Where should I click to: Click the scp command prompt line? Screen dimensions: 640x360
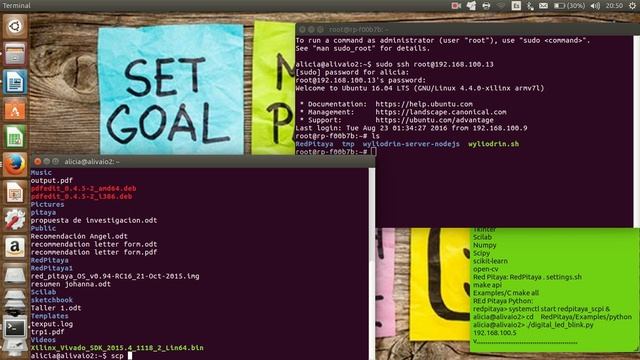click(x=81, y=356)
